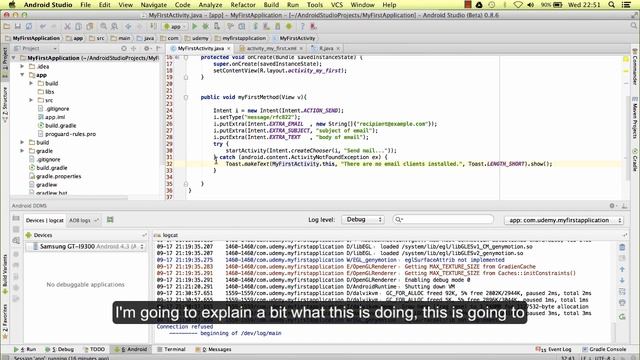Click the Find magnifier icon
Screen dimensions: 640x360
[104, 27]
